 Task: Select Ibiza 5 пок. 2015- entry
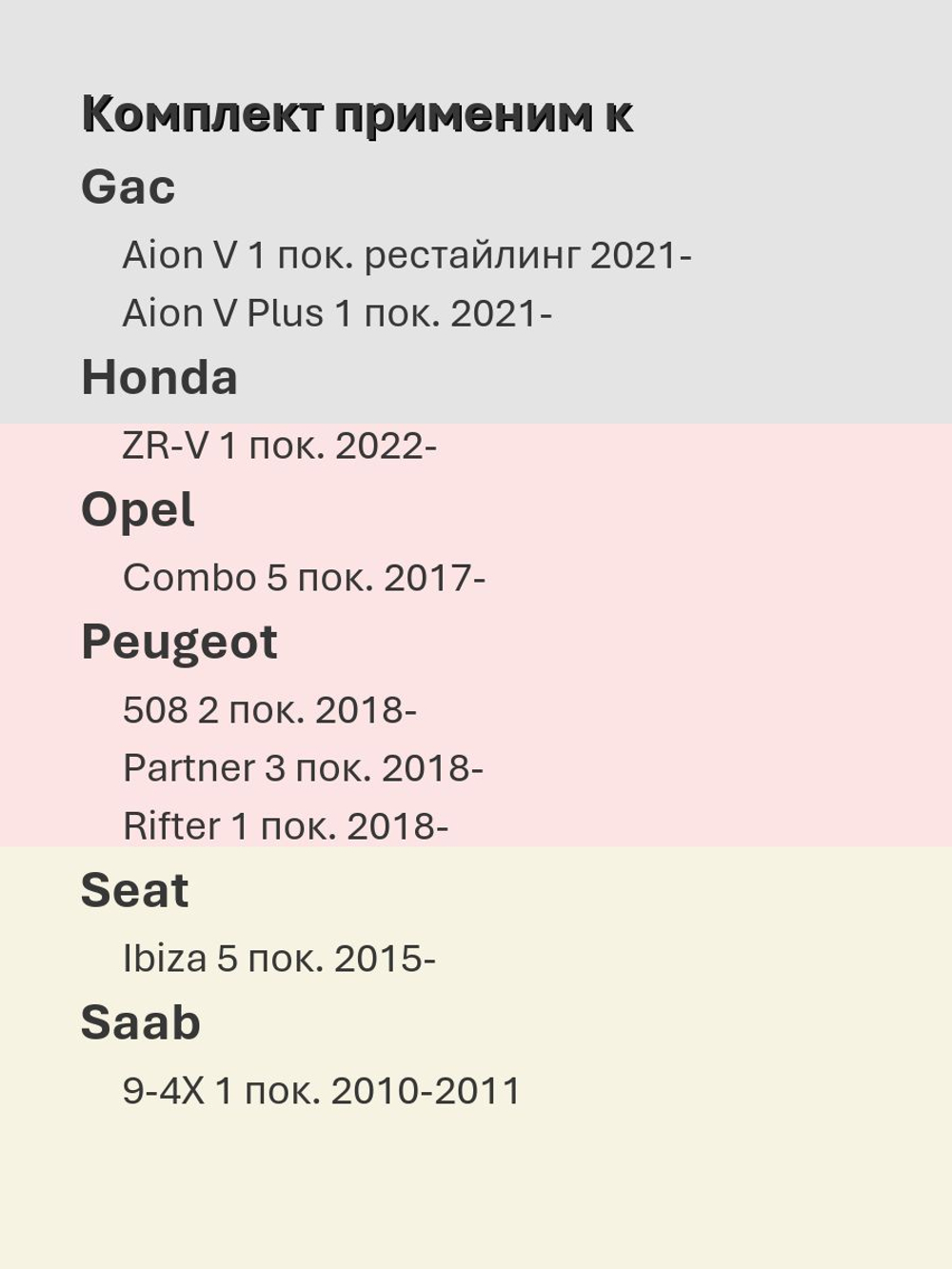coord(279,959)
